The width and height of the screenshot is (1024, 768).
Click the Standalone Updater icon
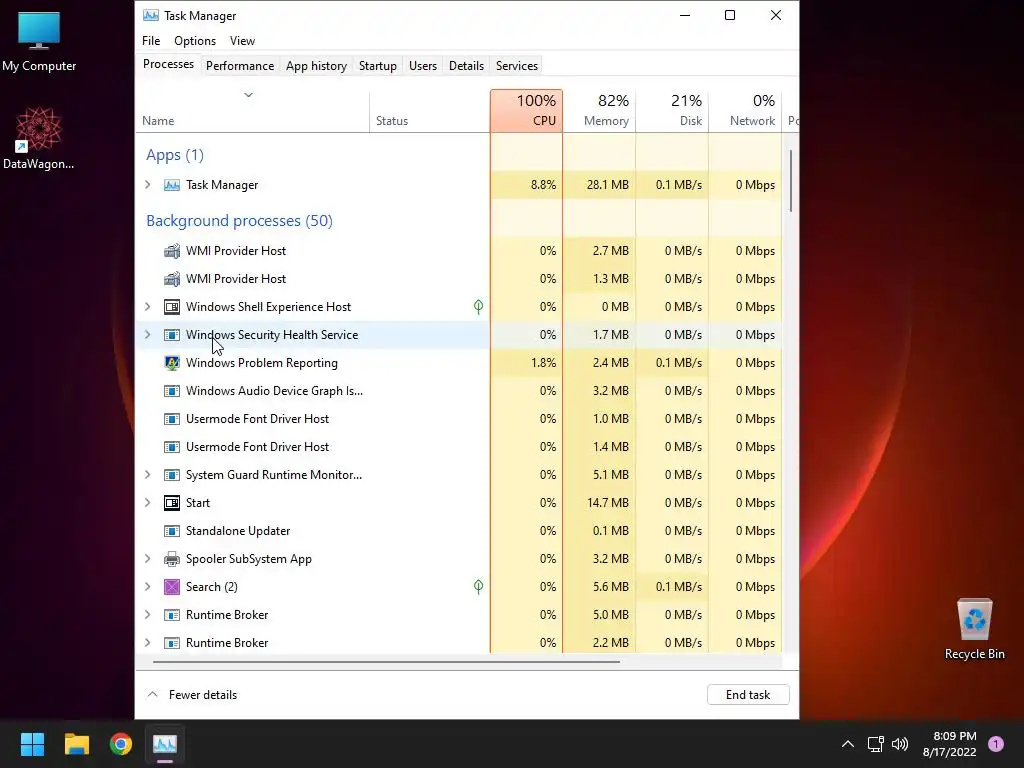click(x=172, y=531)
